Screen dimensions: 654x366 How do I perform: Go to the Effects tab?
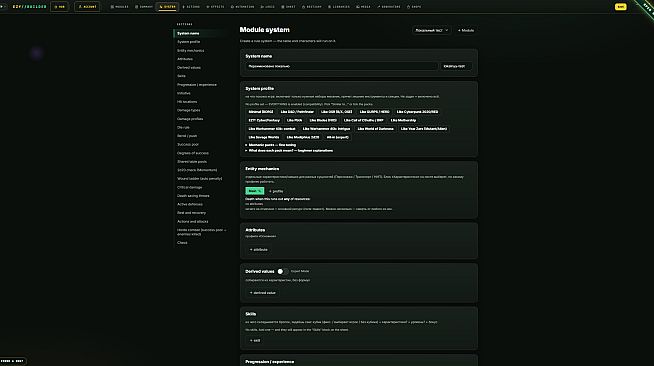coord(215,7)
